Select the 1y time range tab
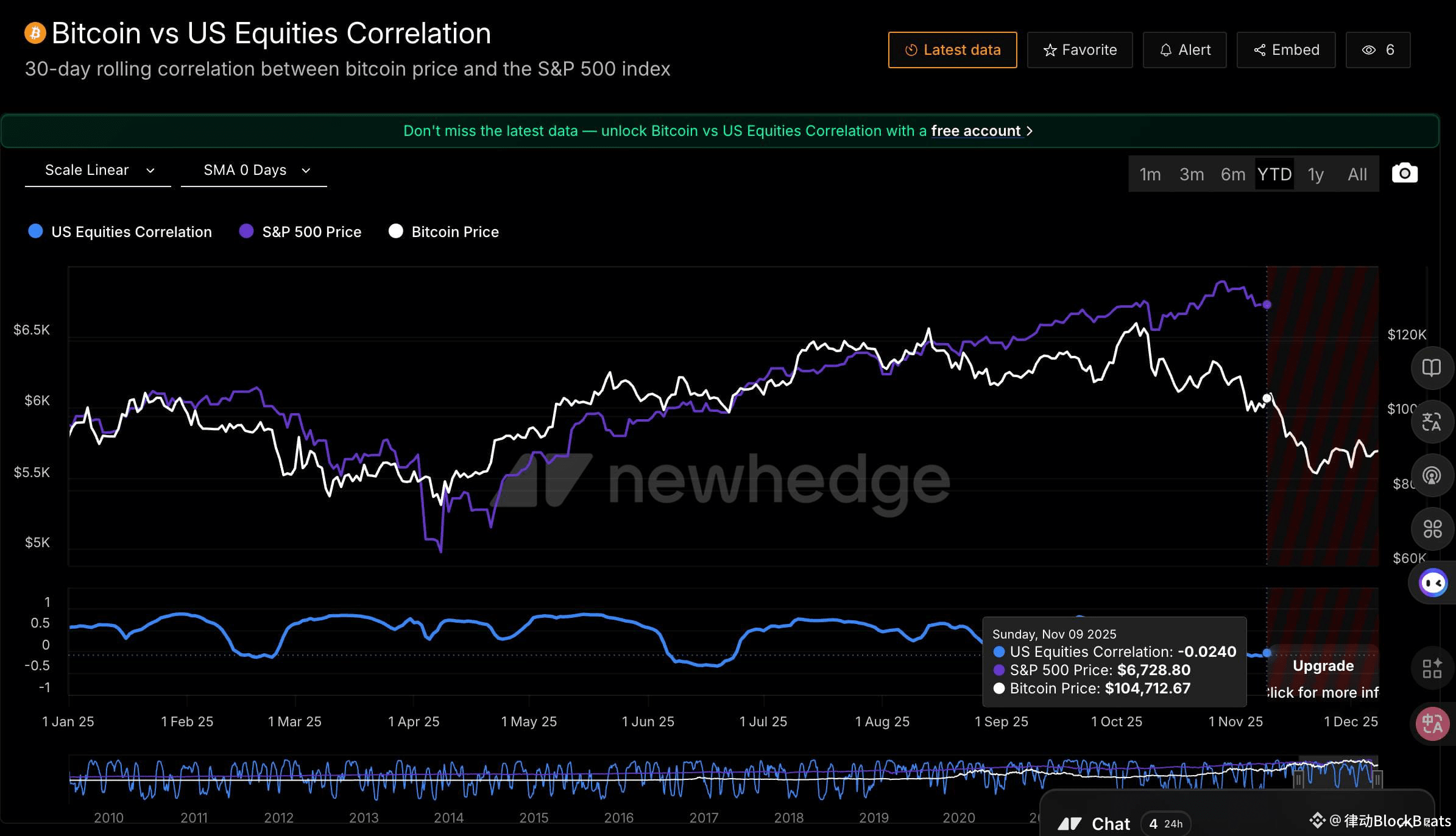The image size is (1456, 836). coord(1315,174)
